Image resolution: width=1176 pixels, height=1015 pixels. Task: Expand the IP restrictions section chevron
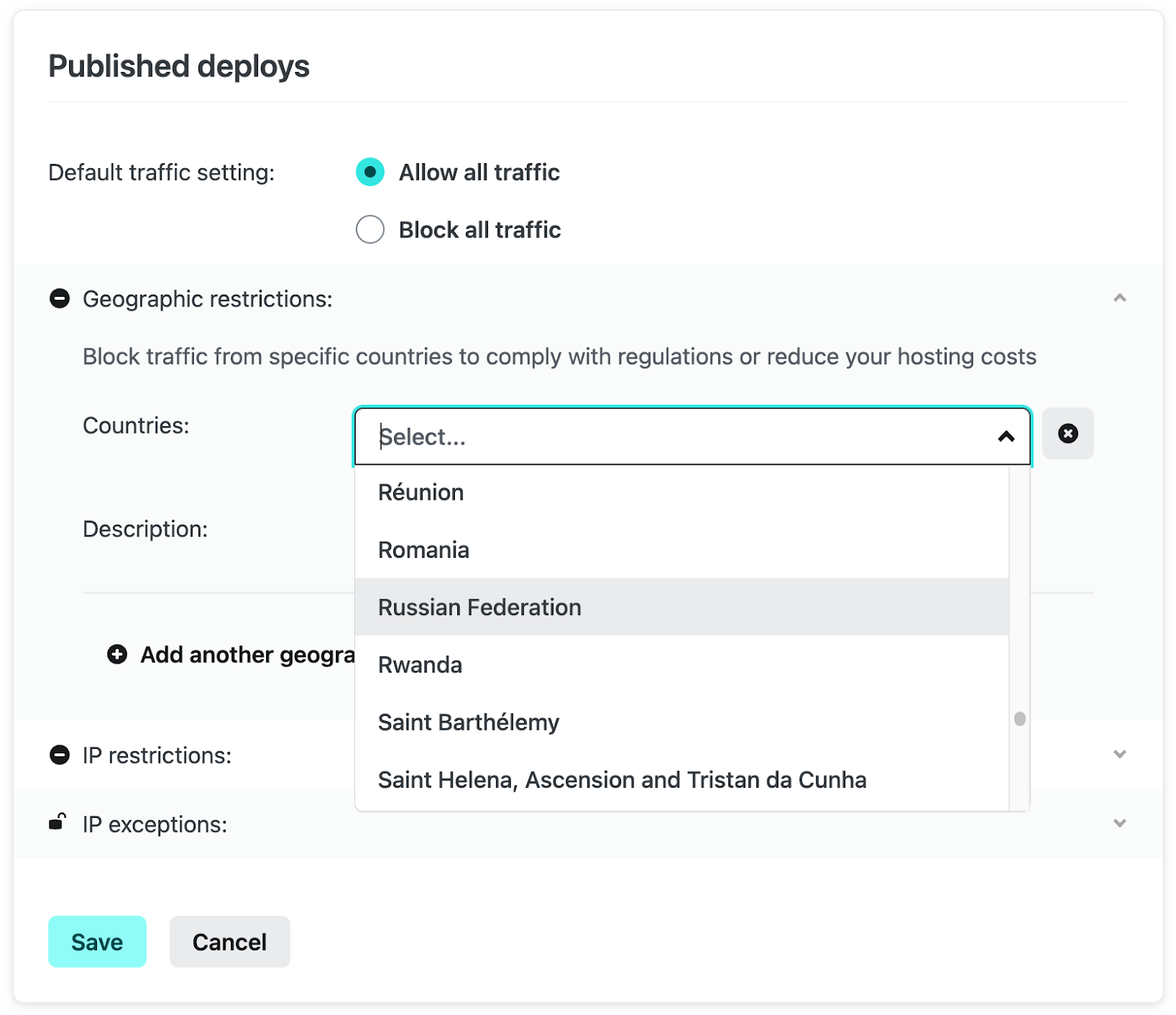[x=1119, y=754]
